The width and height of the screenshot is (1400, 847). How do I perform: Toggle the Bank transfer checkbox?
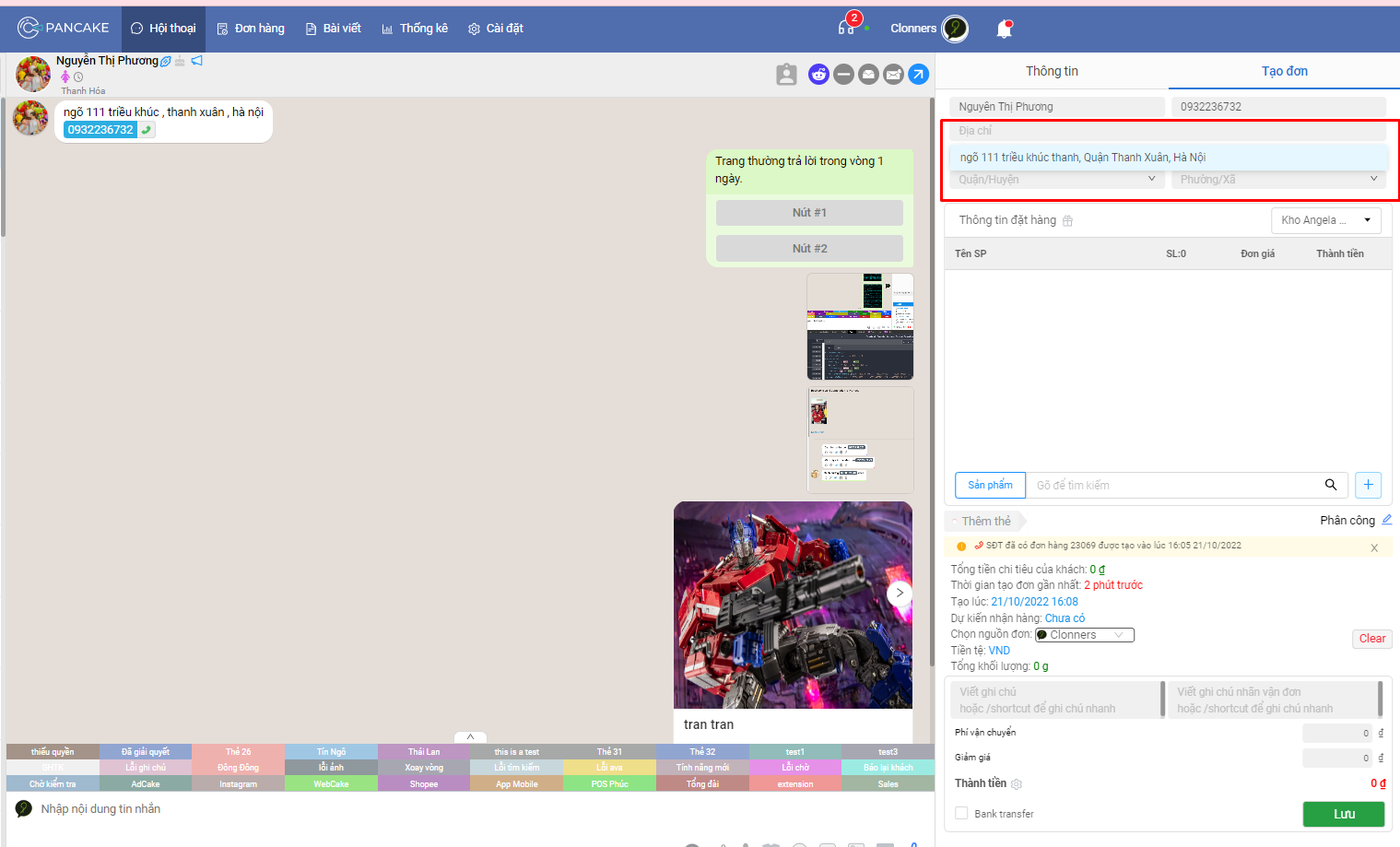coord(961,814)
